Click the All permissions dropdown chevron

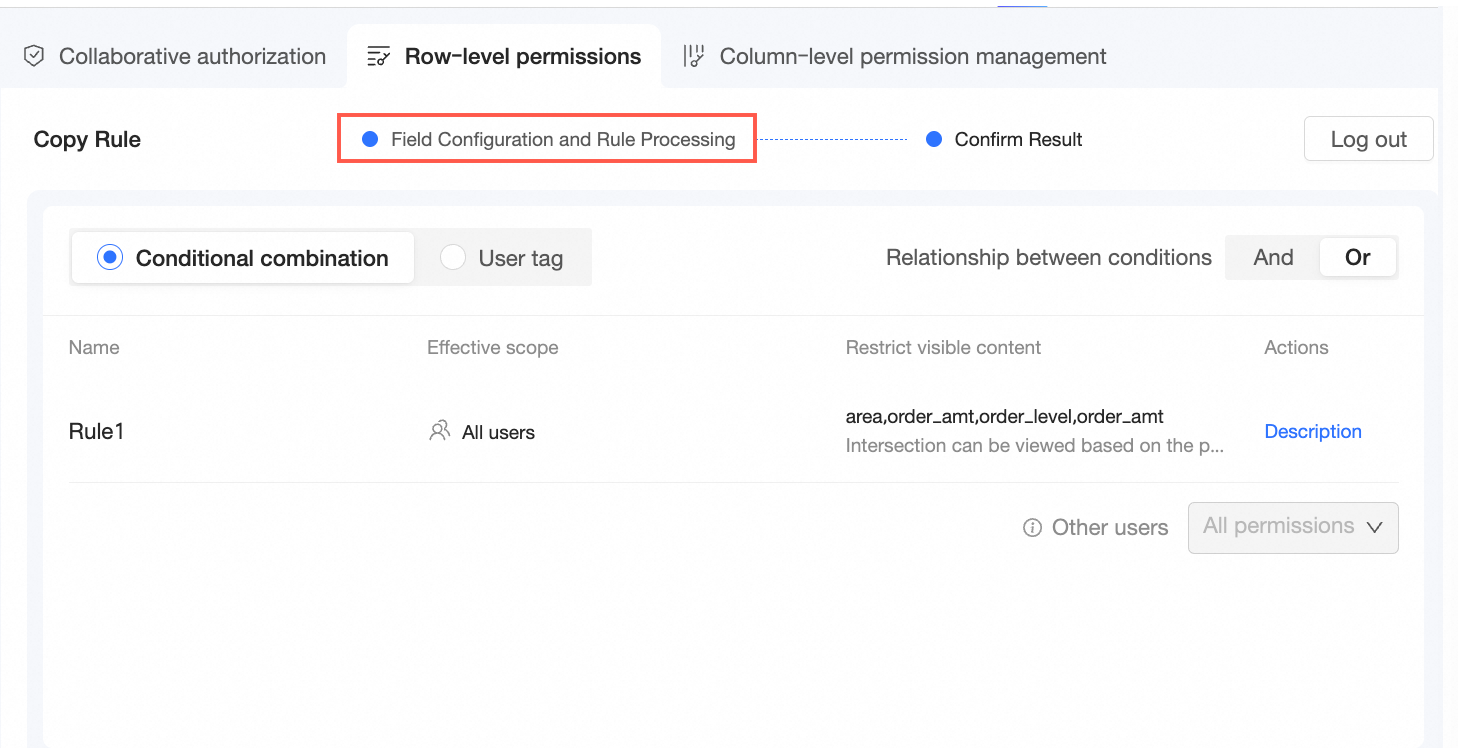tap(1375, 527)
